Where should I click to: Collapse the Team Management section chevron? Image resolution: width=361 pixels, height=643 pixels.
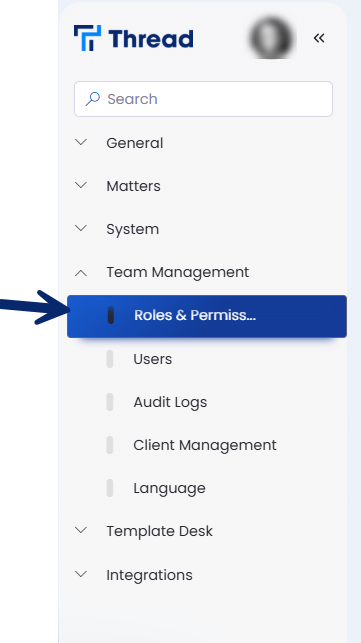coord(81,272)
